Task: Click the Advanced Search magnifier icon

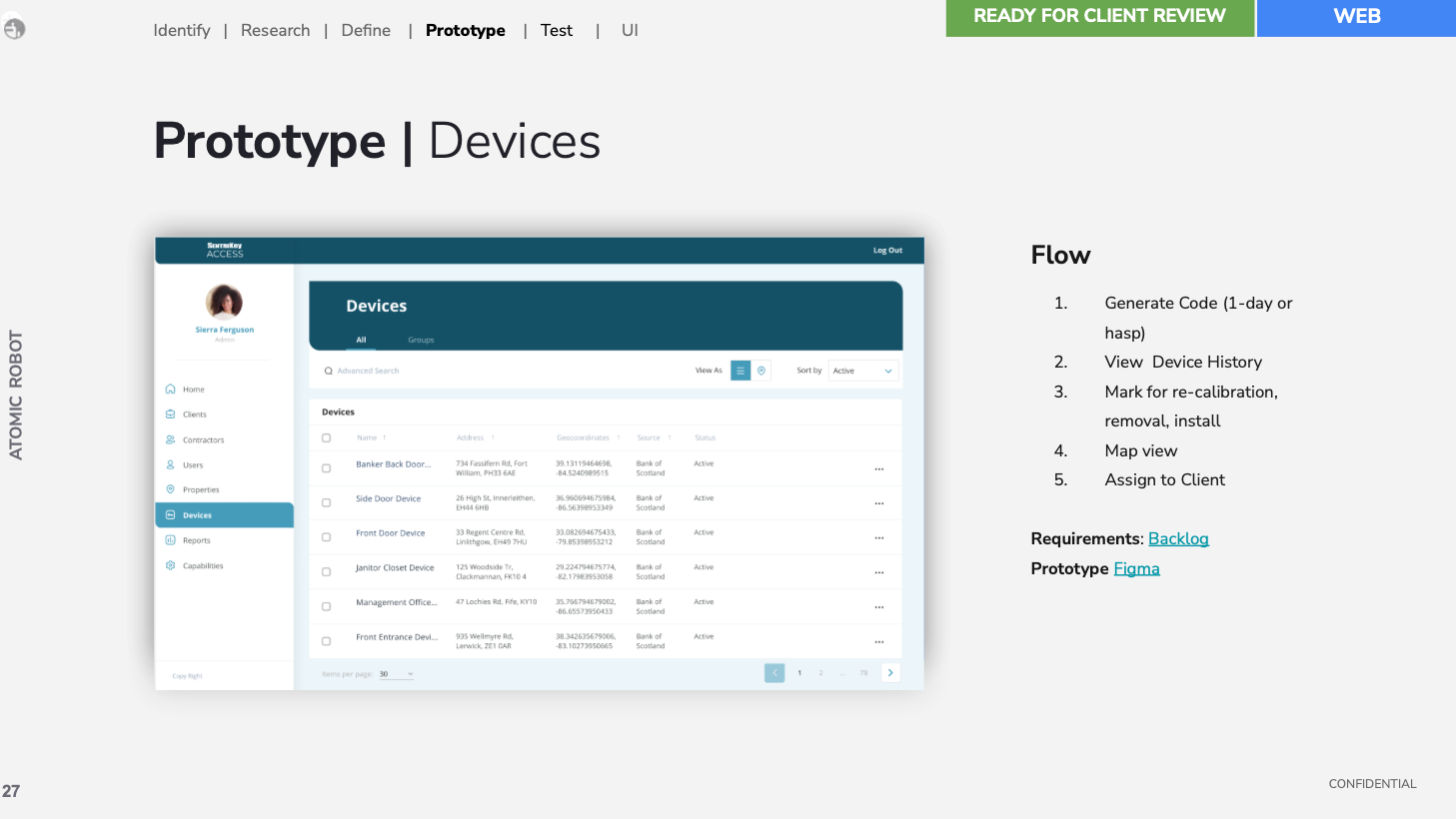Action: pos(328,371)
